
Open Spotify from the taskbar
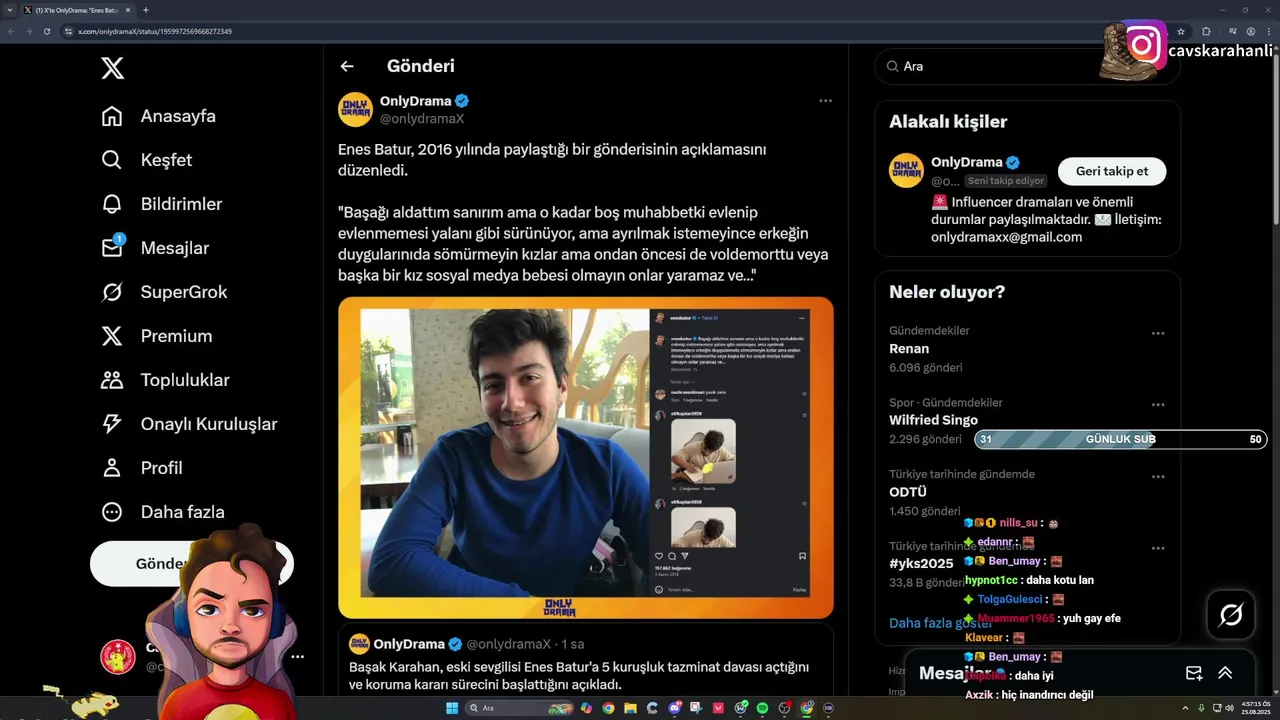[x=762, y=708]
